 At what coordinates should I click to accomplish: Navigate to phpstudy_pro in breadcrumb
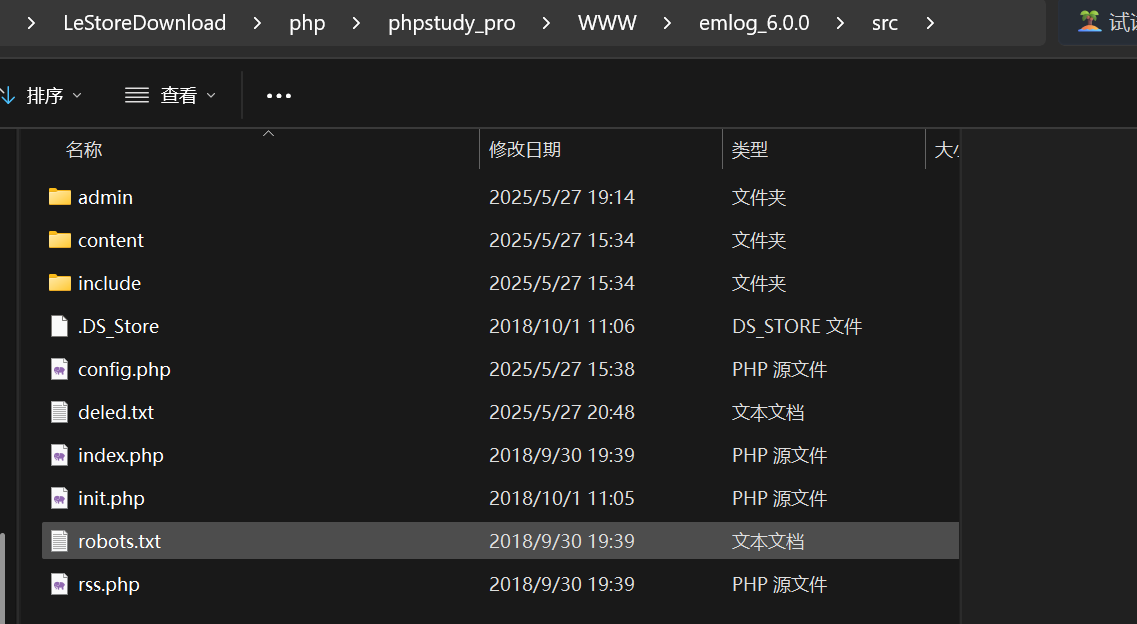click(452, 23)
